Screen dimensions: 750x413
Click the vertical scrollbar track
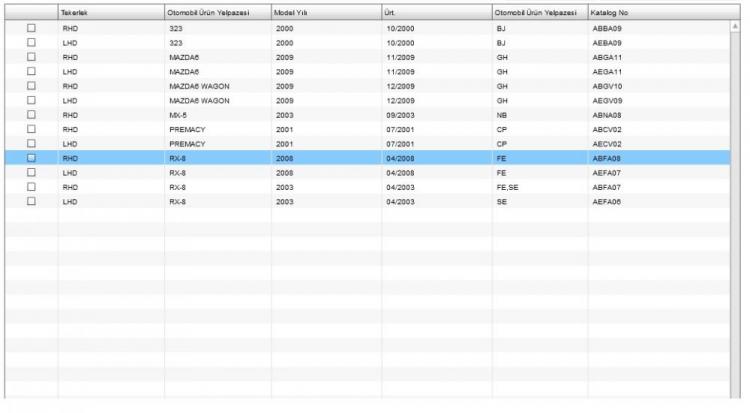pos(735,215)
